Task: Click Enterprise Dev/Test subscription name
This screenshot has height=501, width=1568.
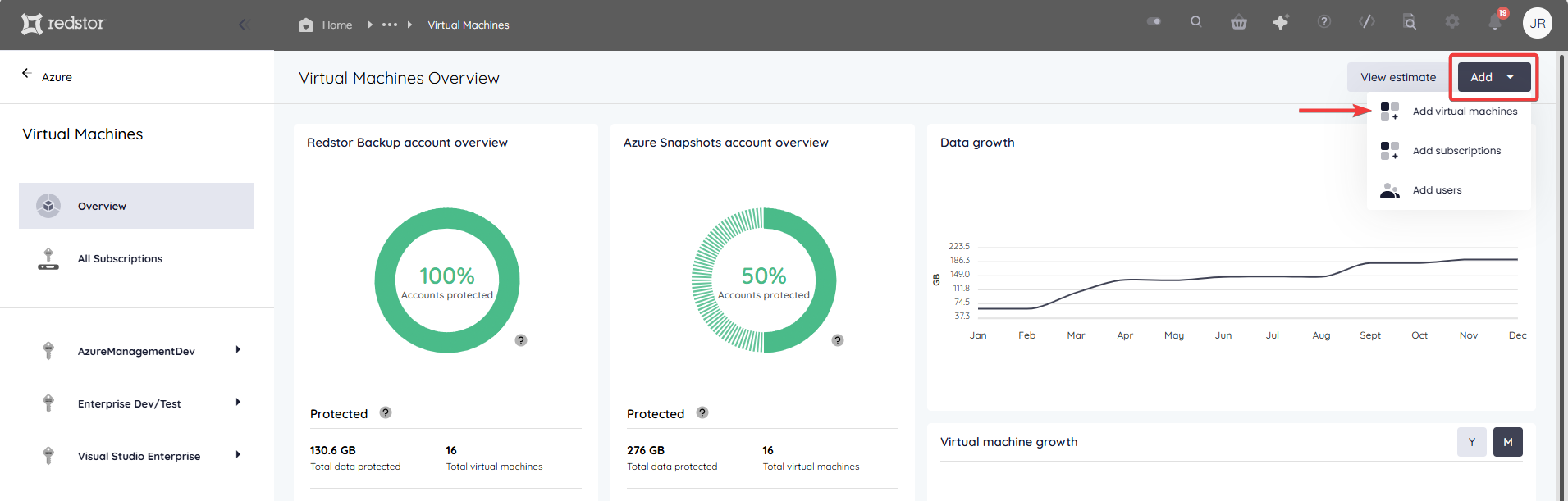Action: [130, 403]
